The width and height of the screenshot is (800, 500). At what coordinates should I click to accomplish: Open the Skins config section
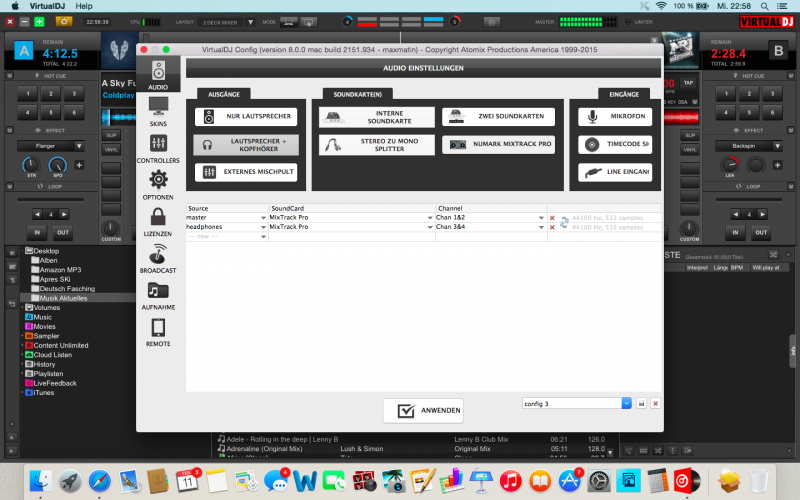coord(158,111)
